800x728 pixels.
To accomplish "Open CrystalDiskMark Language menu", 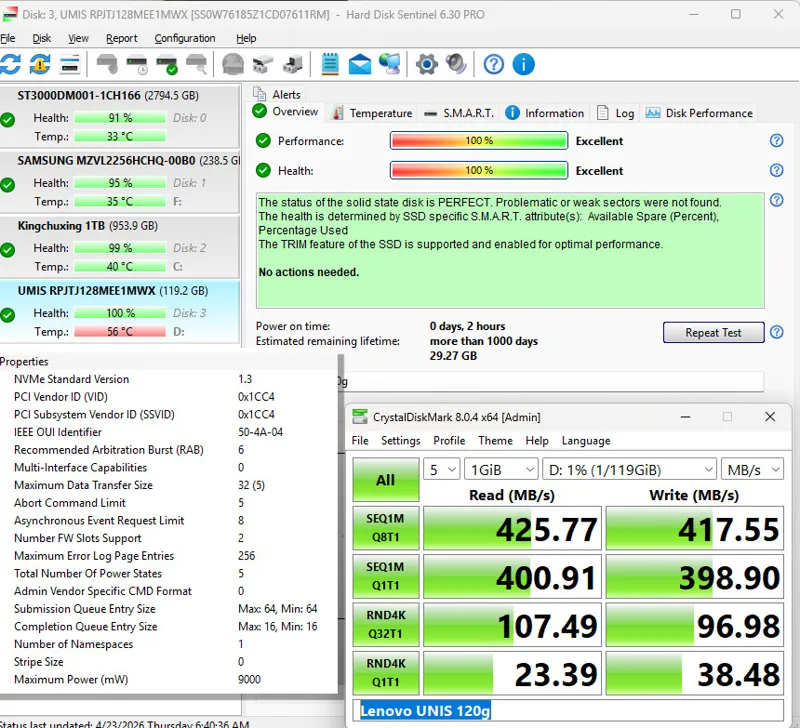I will coord(586,441).
